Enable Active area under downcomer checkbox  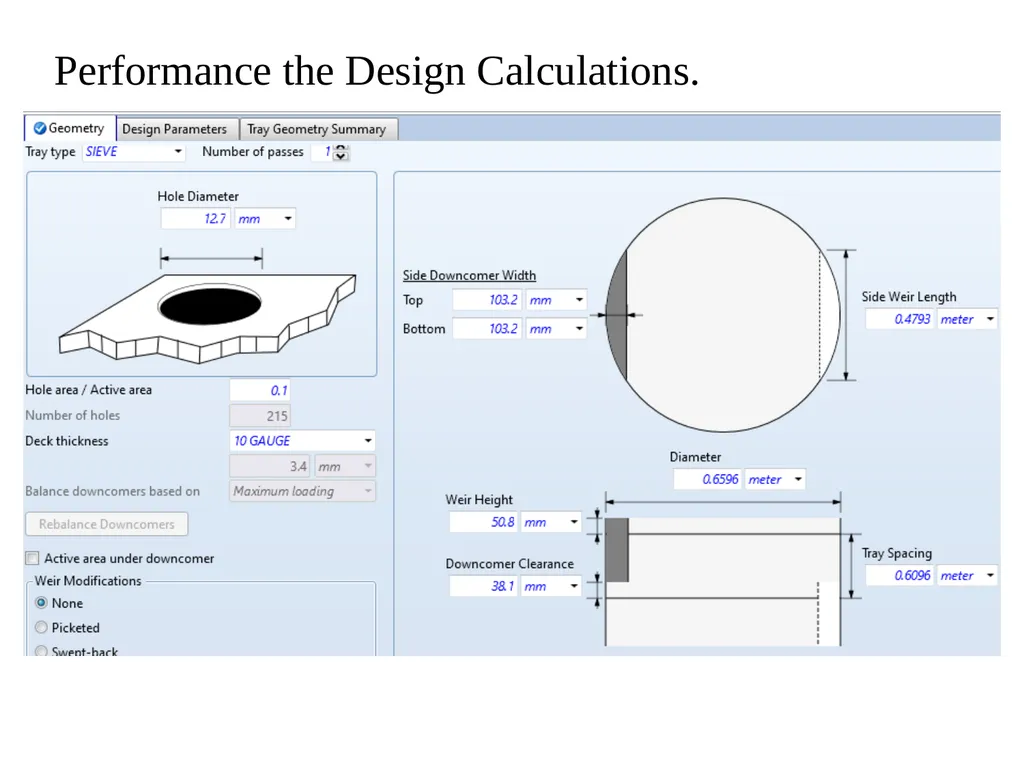click(x=32, y=558)
